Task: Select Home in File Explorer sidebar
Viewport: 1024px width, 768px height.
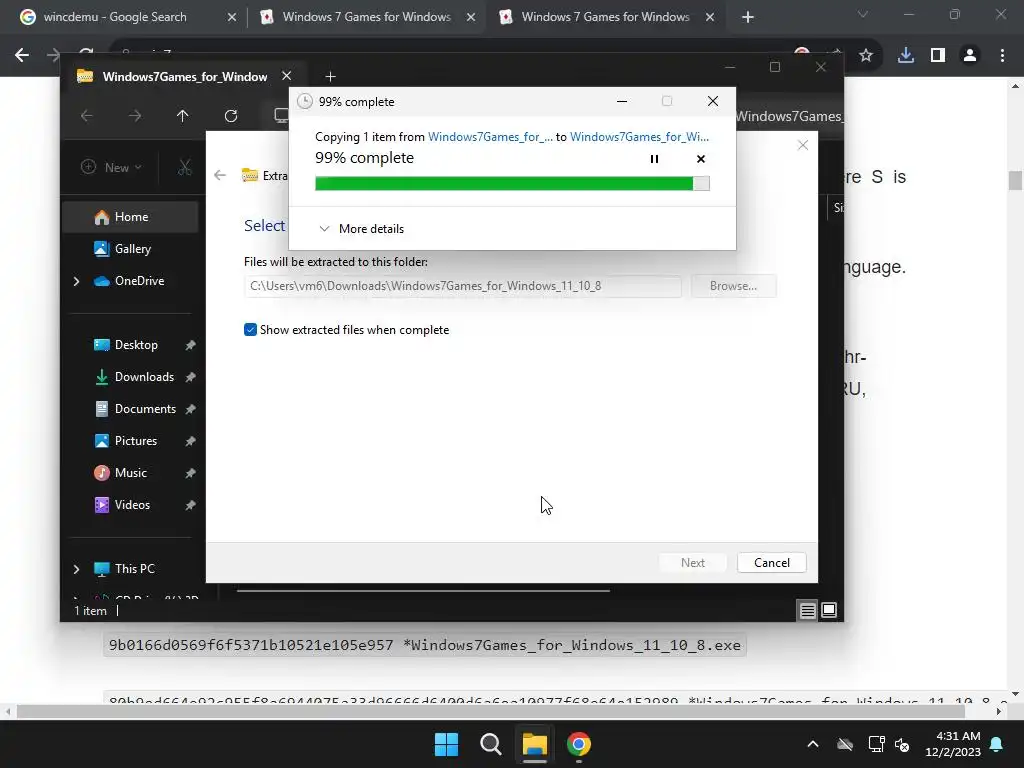Action: [131, 217]
